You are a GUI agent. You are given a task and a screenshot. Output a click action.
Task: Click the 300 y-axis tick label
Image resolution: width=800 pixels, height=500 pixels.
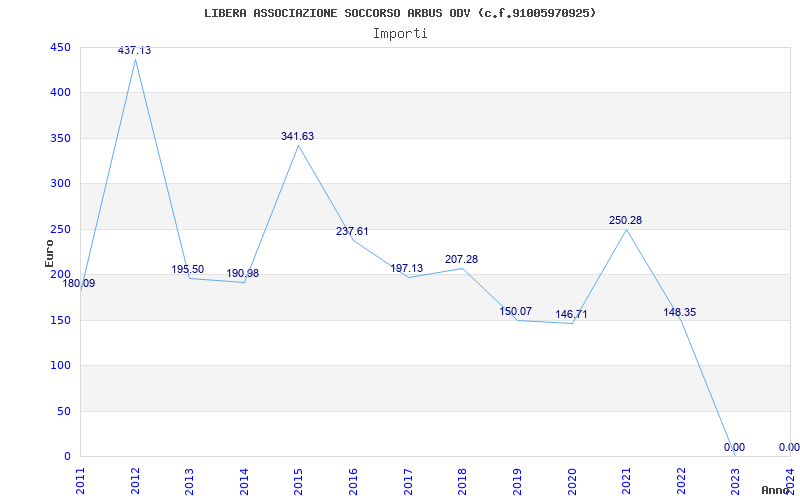coord(60,184)
